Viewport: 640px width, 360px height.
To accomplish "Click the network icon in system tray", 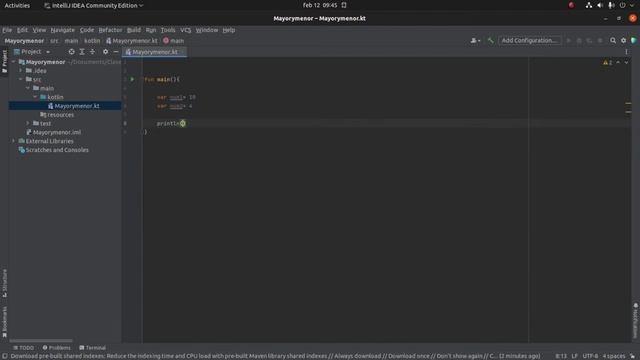I will click(589, 5).
